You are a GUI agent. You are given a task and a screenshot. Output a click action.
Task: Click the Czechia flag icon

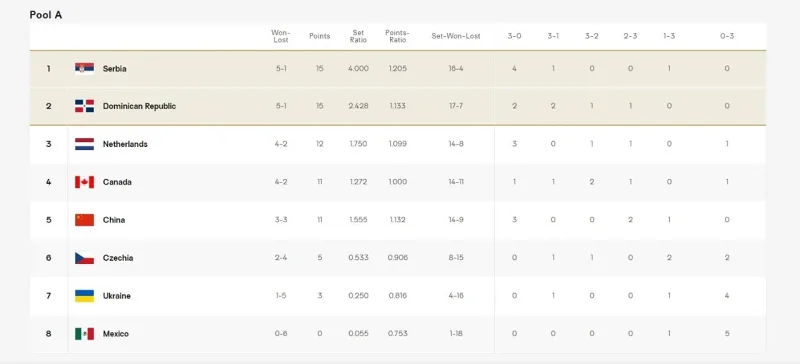pos(84,258)
